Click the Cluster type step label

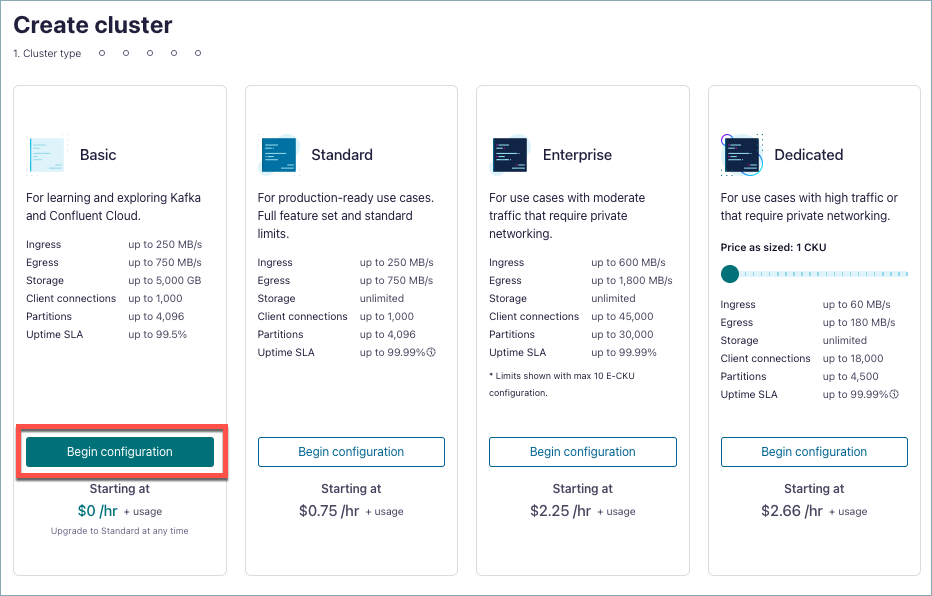tap(46, 54)
